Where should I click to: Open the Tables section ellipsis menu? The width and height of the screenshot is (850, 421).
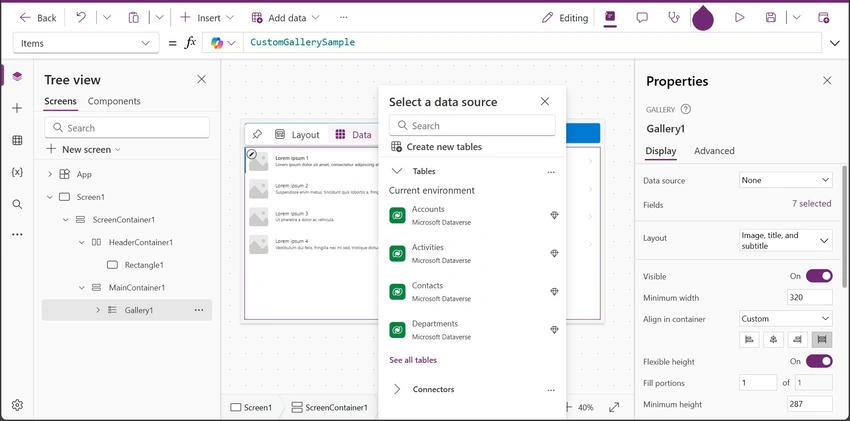click(x=551, y=172)
